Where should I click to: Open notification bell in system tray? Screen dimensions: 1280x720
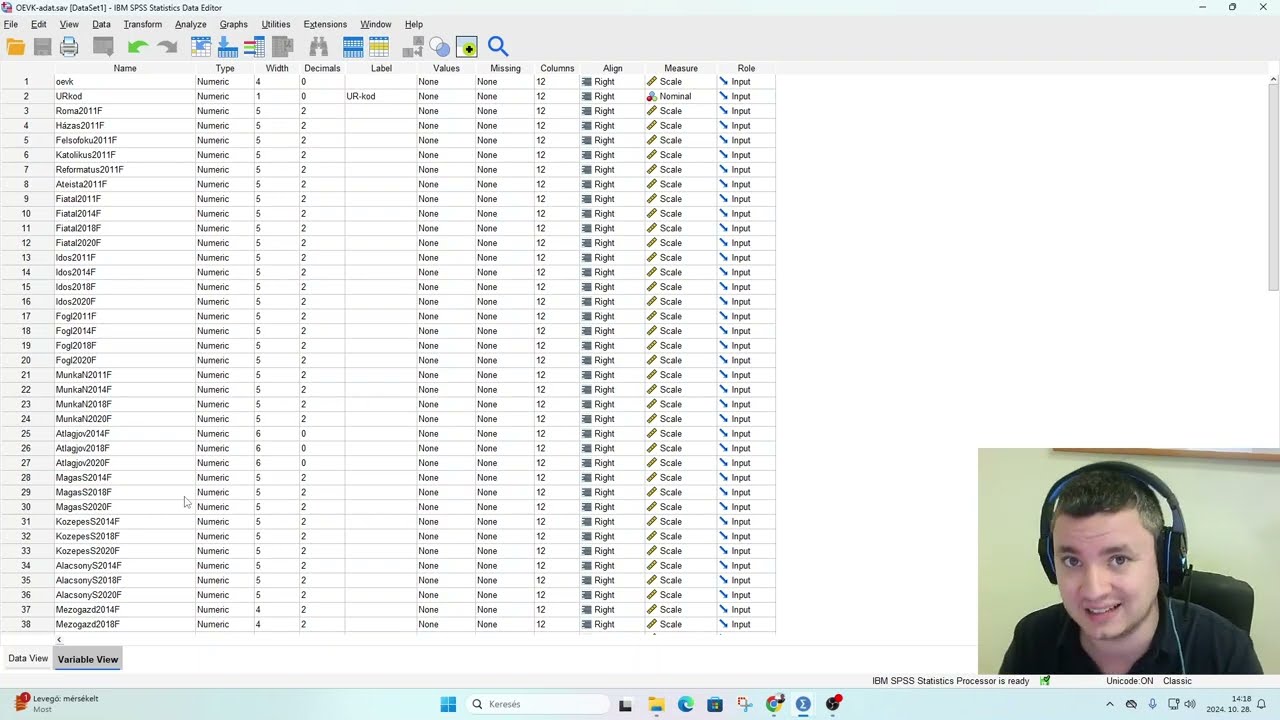point(1262,704)
